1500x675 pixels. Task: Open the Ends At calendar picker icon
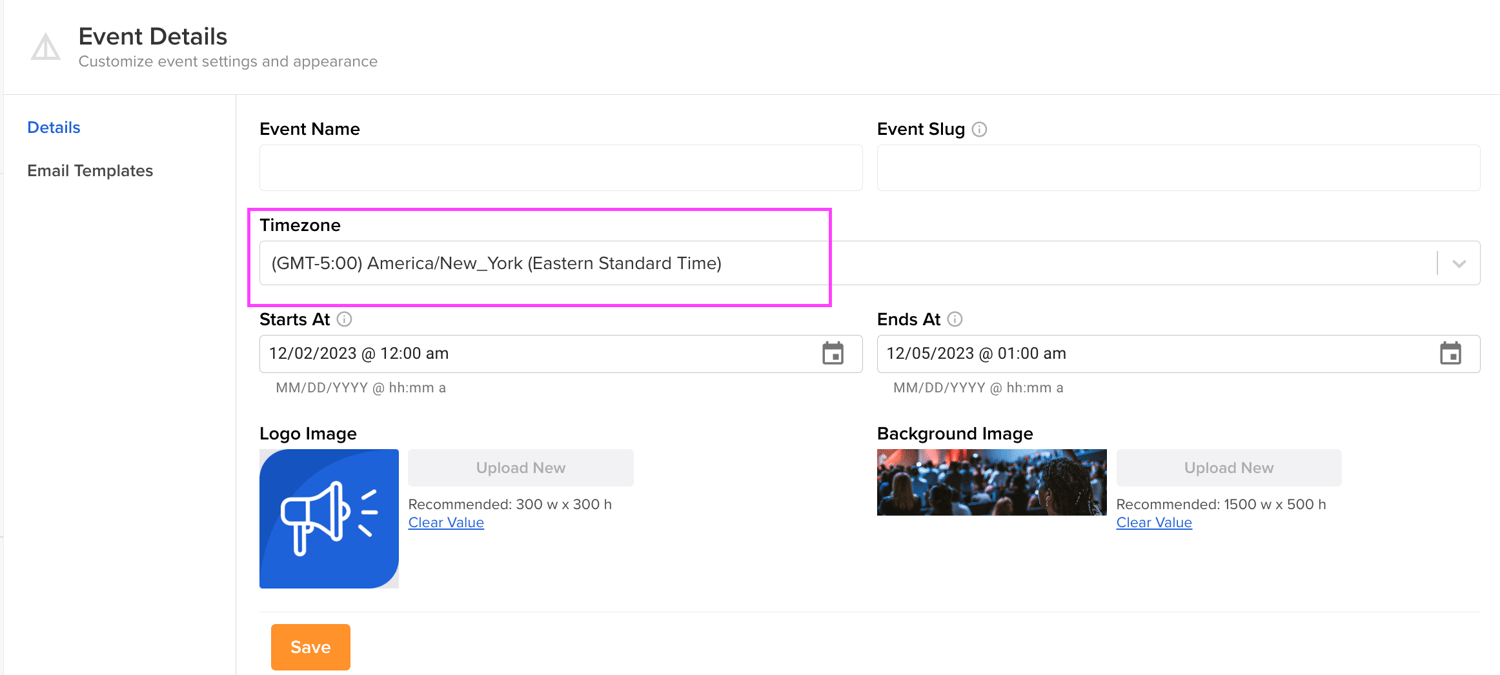(1450, 353)
